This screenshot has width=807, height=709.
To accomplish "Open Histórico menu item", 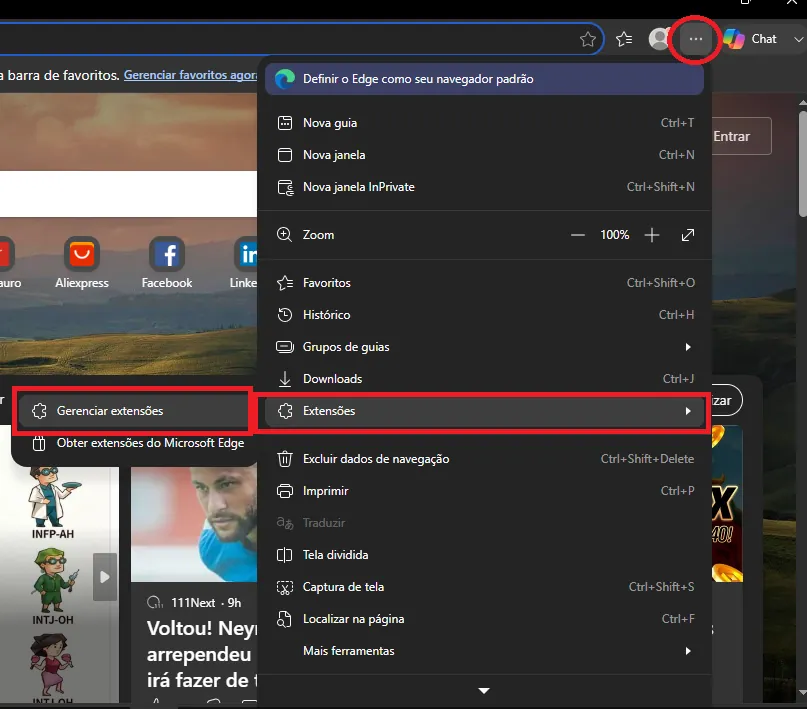I will click(484, 315).
